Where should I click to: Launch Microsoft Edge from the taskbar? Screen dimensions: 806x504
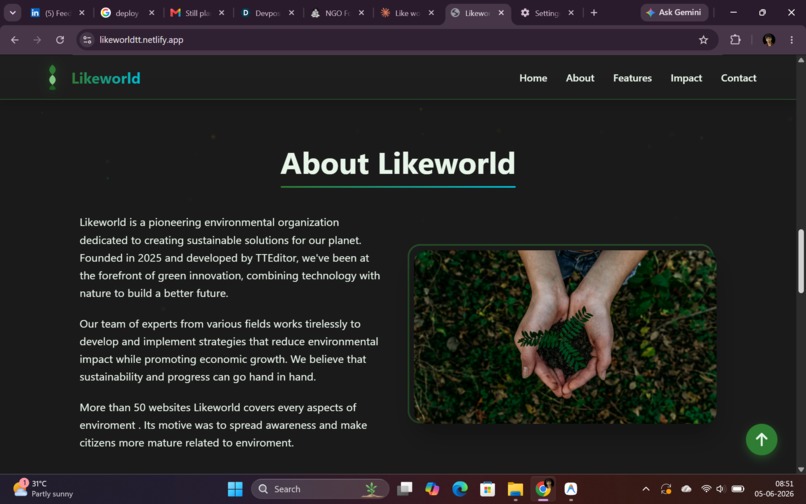pyautogui.click(x=460, y=489)
